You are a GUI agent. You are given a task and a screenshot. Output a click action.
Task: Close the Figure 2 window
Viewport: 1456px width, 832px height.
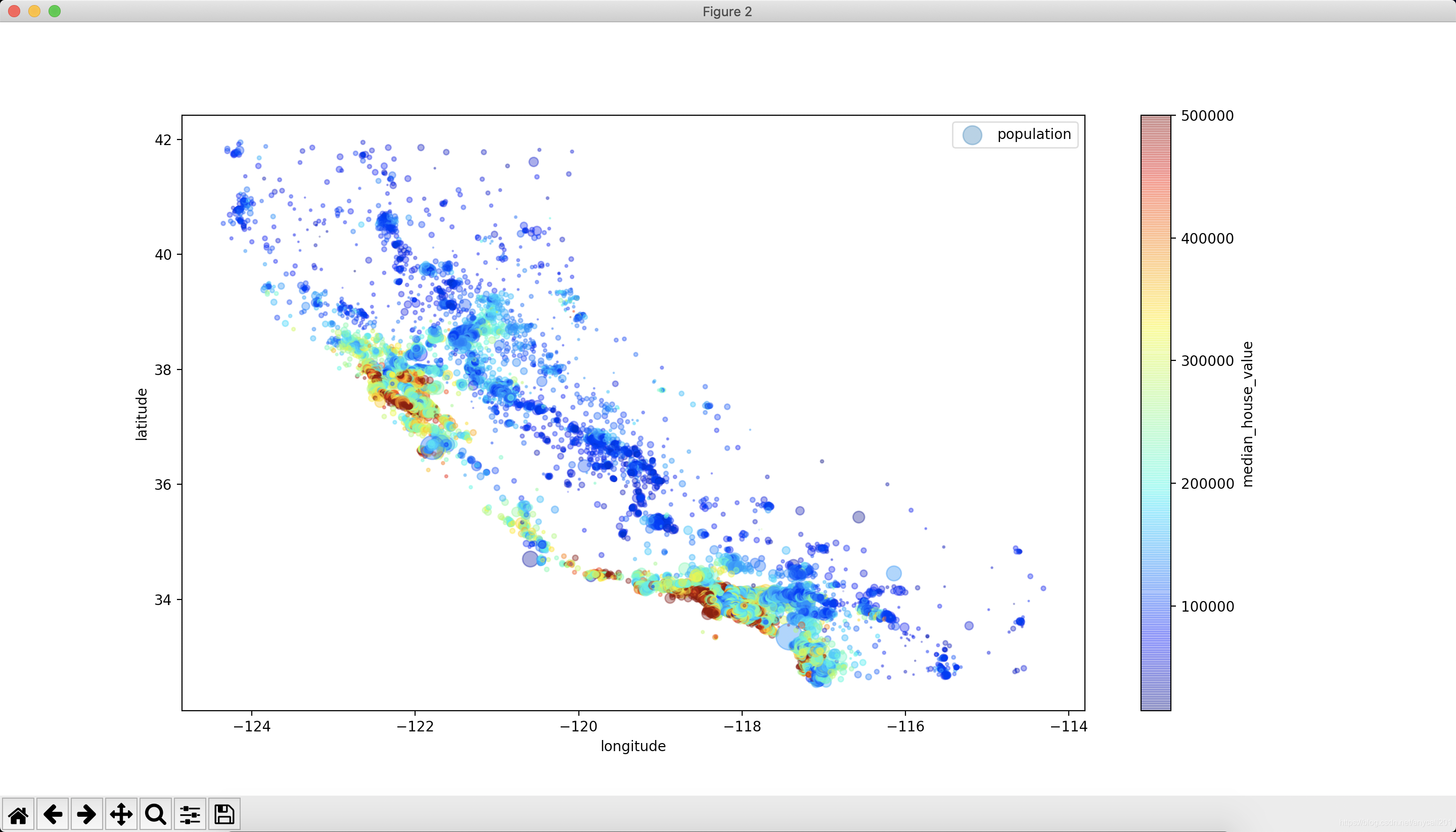pos(14,12)
